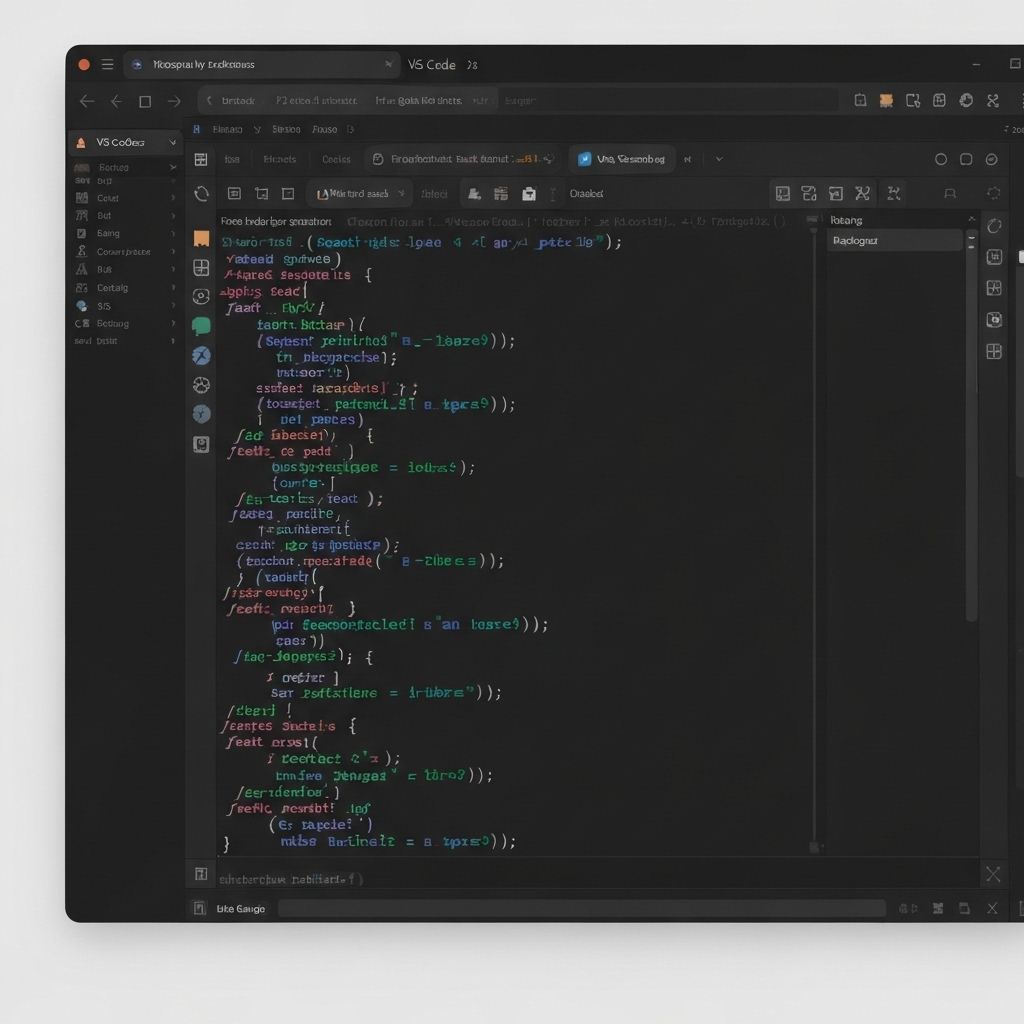
Task: Expand the Borhed item in the sidebar tree
Action: 174,167
